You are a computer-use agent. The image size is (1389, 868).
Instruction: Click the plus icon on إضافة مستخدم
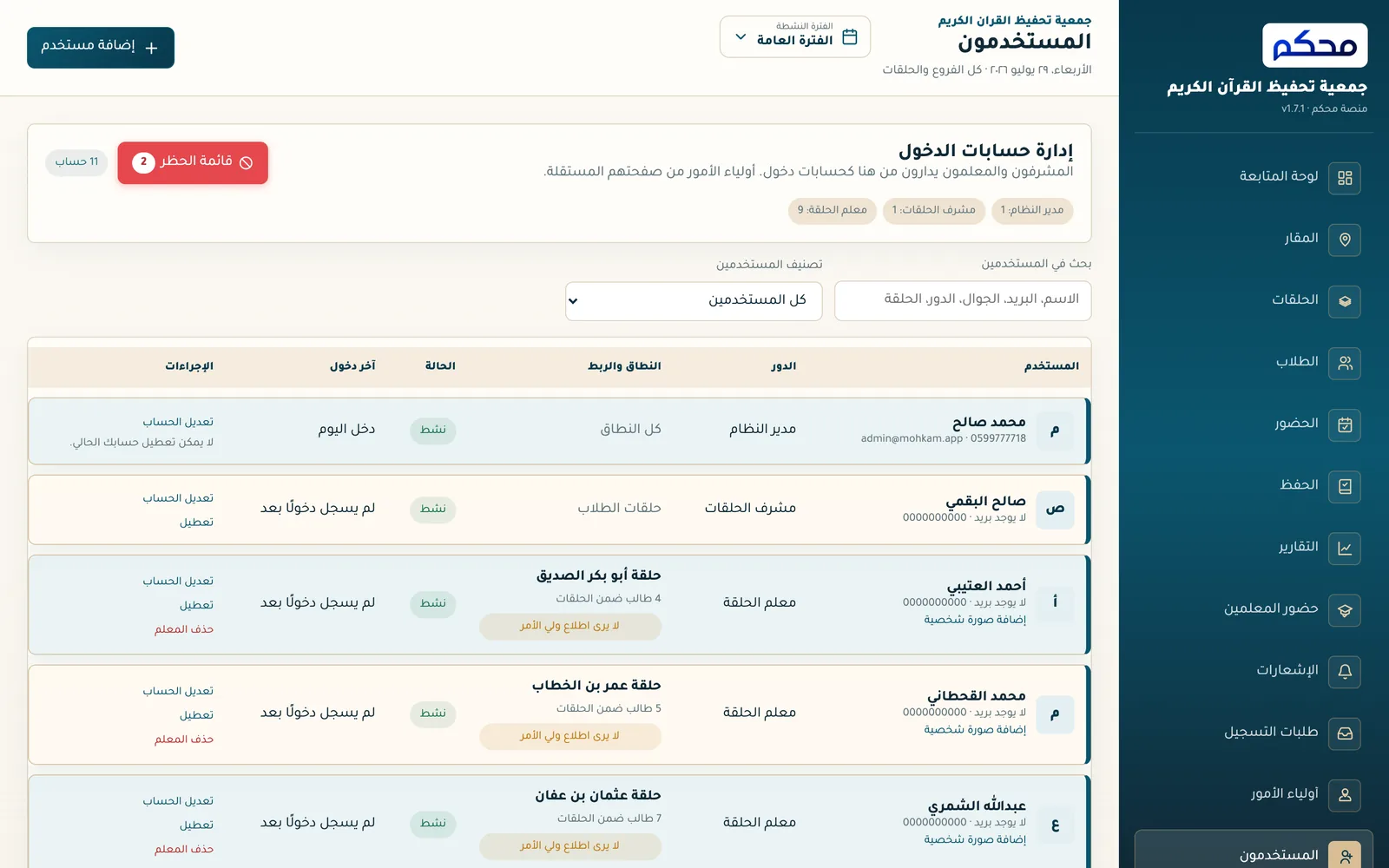tap(151, 48)
